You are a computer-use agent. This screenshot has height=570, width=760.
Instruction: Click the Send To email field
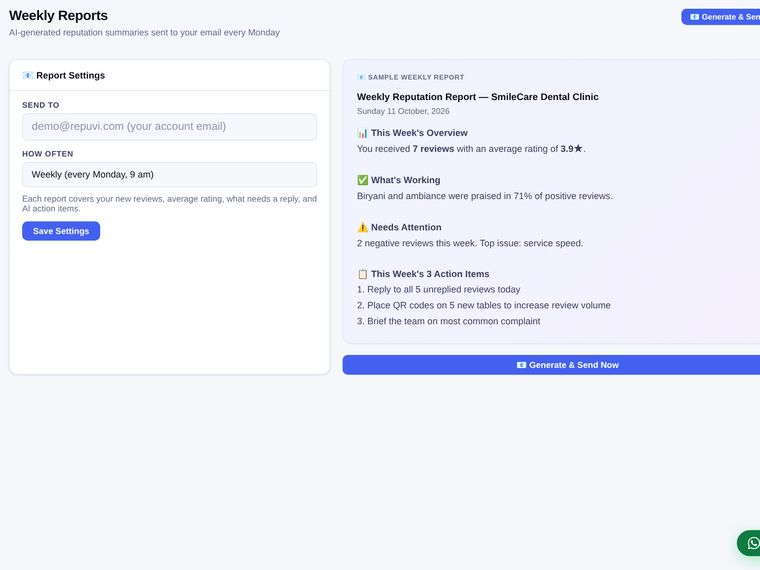tap(170, 127)
